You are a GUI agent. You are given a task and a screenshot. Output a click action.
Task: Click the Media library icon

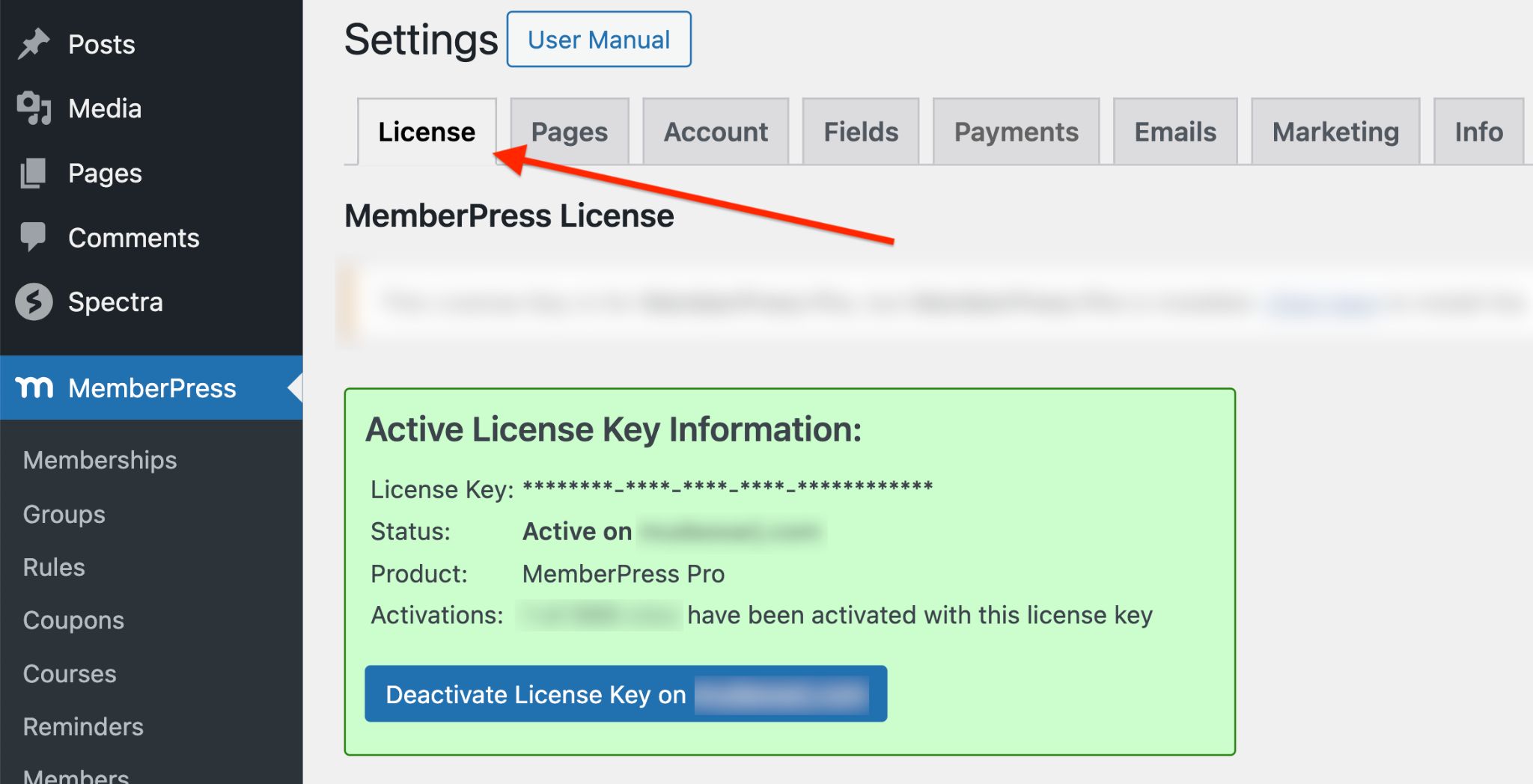(34, 108)
